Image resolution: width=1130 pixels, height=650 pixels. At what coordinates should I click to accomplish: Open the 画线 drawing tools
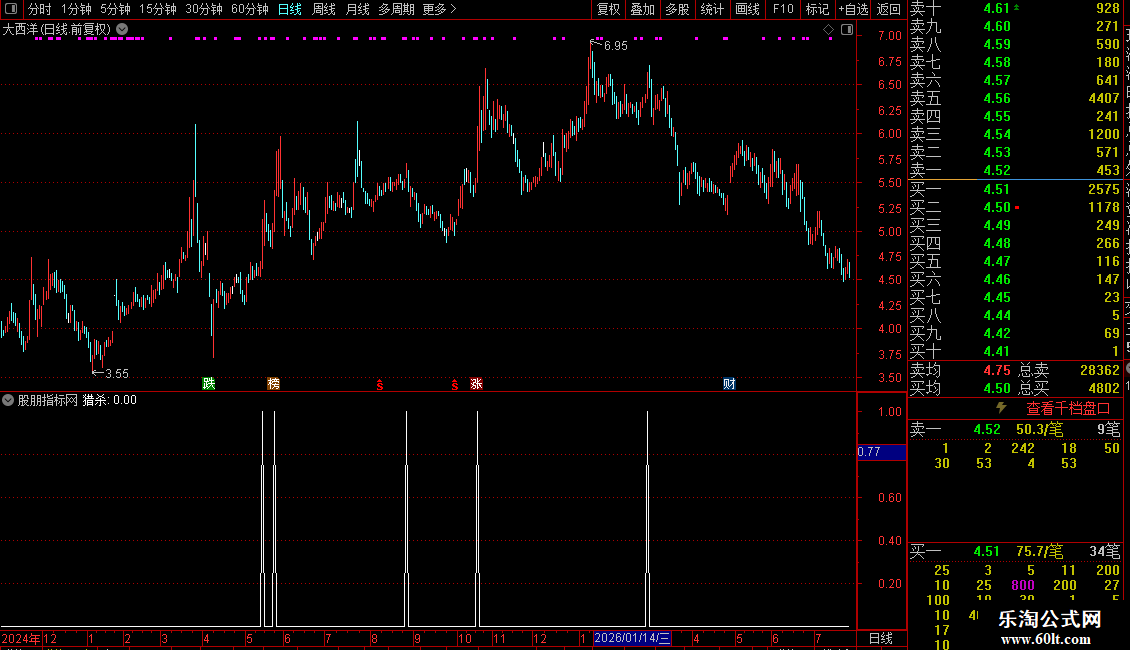[x=747, y=9]
